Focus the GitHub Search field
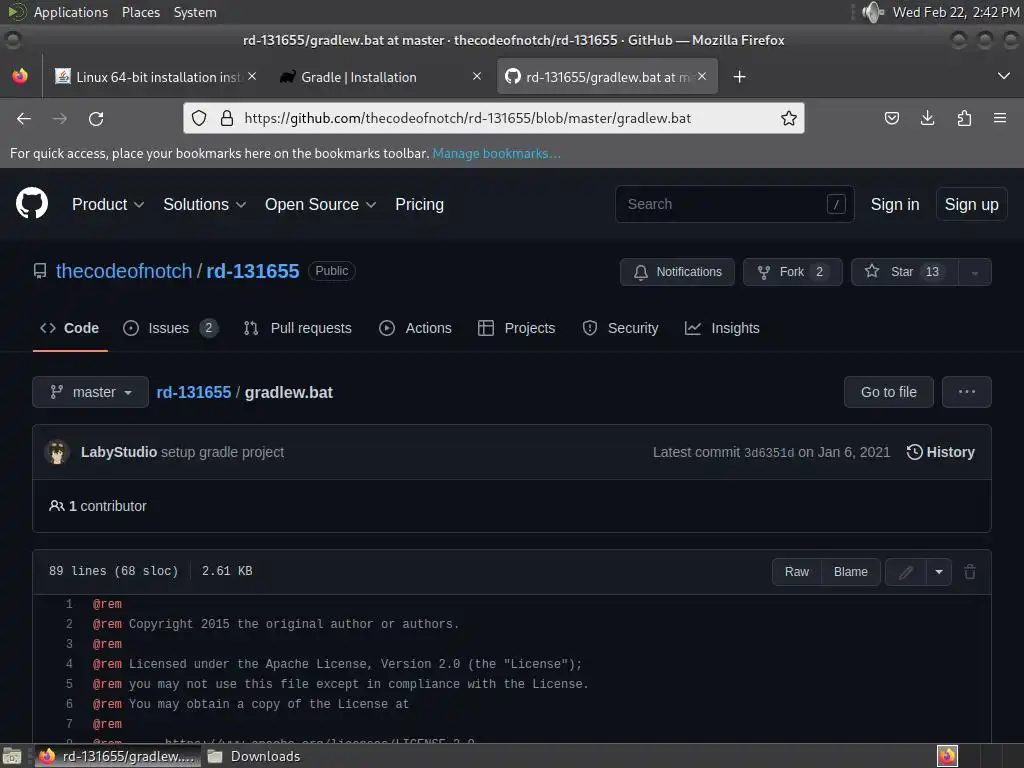The width and height of the screenshot is (1024, 768). click(x=735, y=204)
